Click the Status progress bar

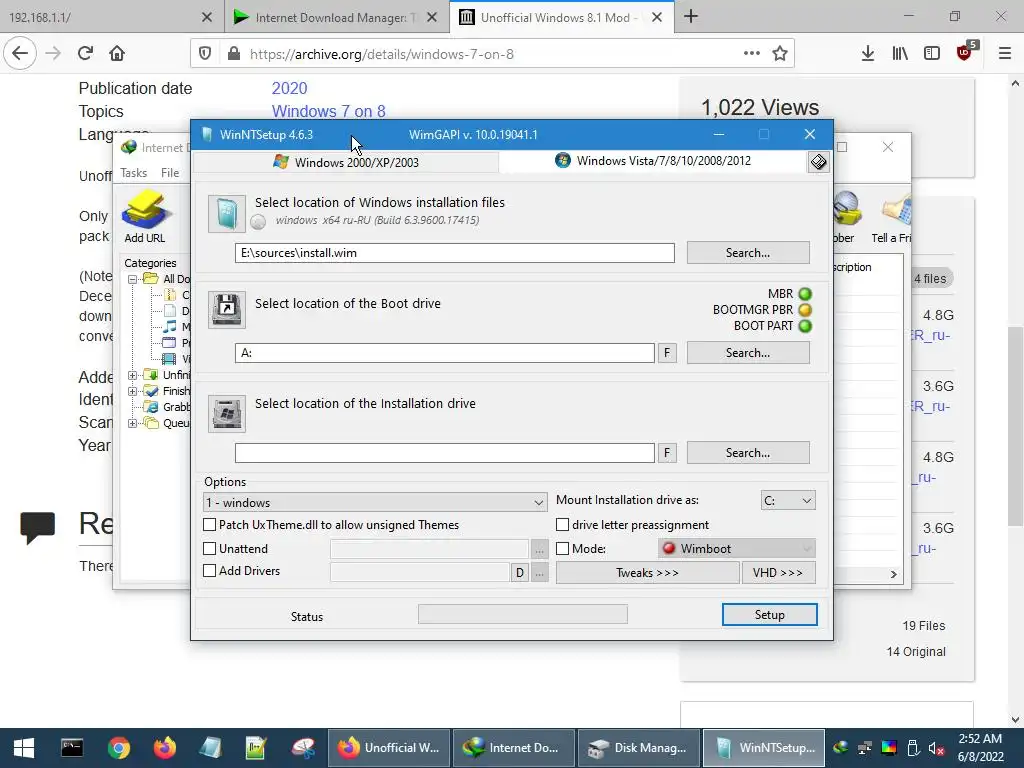pyautogui.click(x=522, y=614)
